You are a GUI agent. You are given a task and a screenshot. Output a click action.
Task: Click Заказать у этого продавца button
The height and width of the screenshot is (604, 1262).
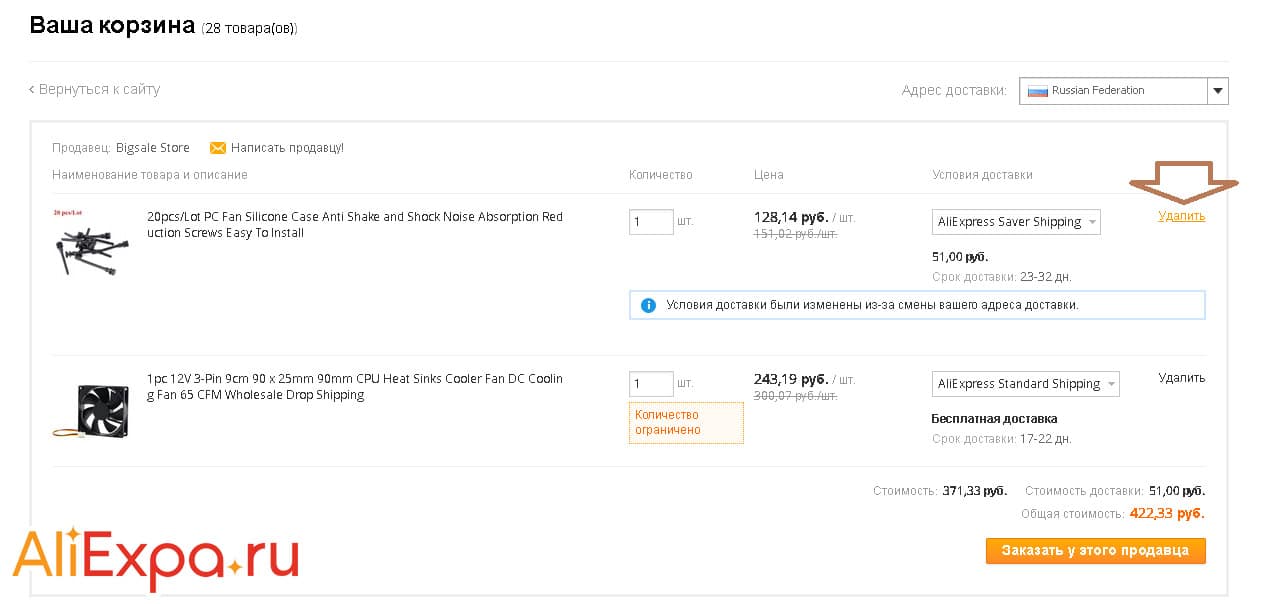(1096, 551)
